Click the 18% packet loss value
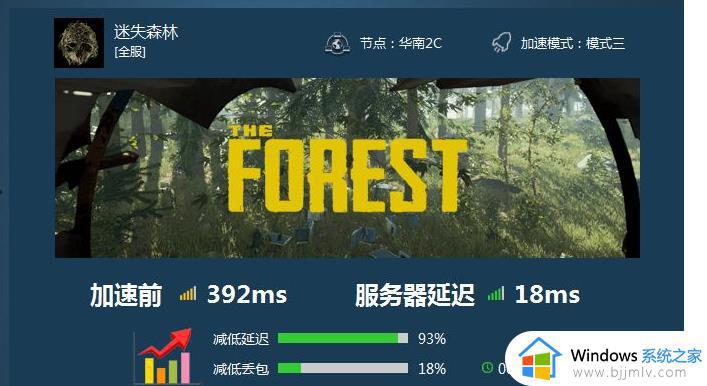The width and height of the screenshot is (707, 386). [432, 368]
